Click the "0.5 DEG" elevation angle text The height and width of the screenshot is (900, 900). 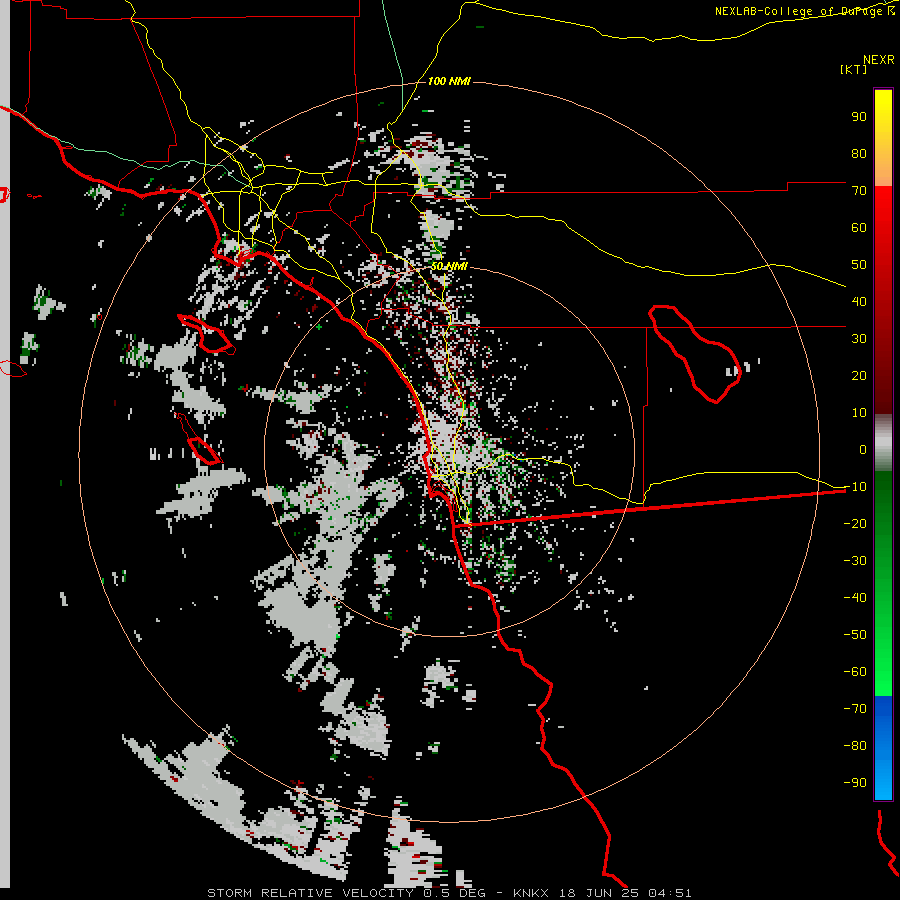click(455, 893)
